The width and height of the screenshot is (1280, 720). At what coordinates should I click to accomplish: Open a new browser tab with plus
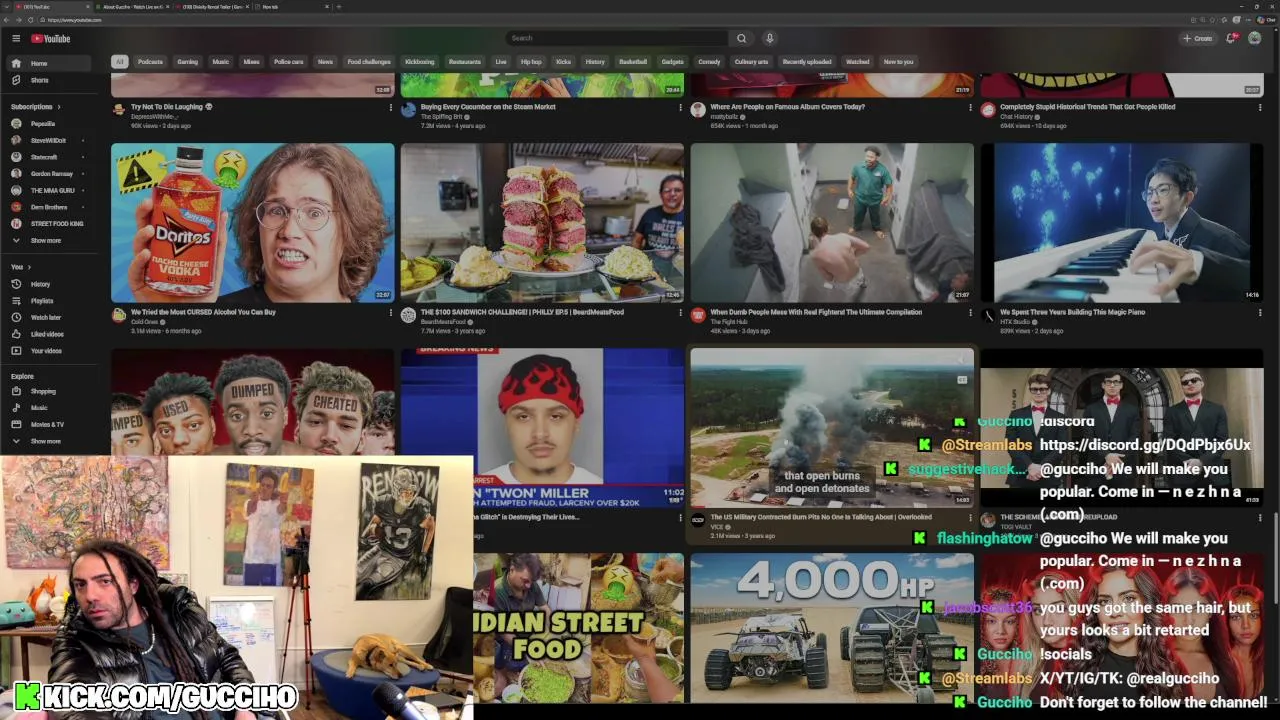coord(338,7)
